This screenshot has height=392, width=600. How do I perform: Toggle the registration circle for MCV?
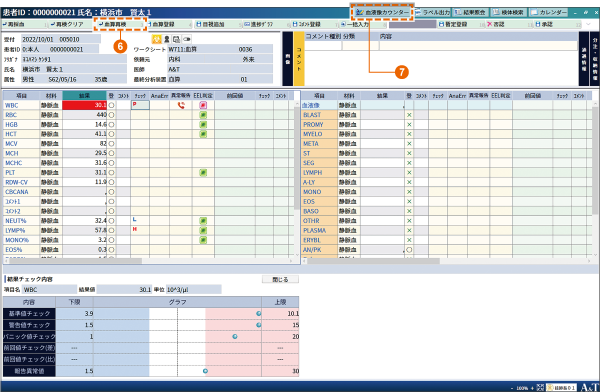point(111,144)
